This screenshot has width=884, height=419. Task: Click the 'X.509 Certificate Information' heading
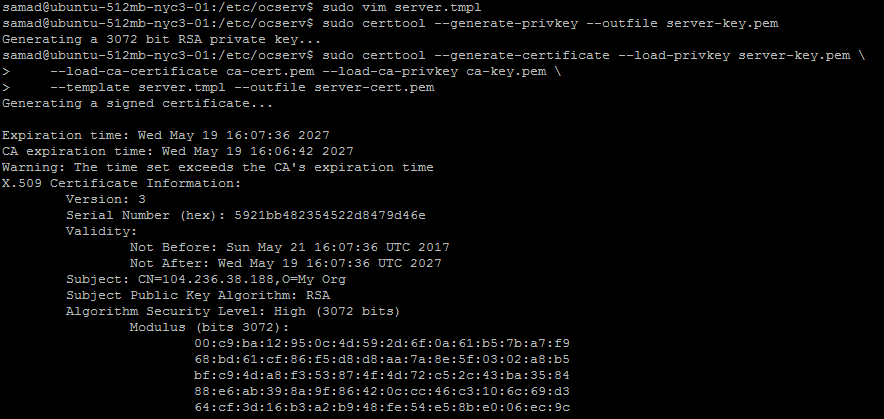pyautogui.click(x=122, y=183)
